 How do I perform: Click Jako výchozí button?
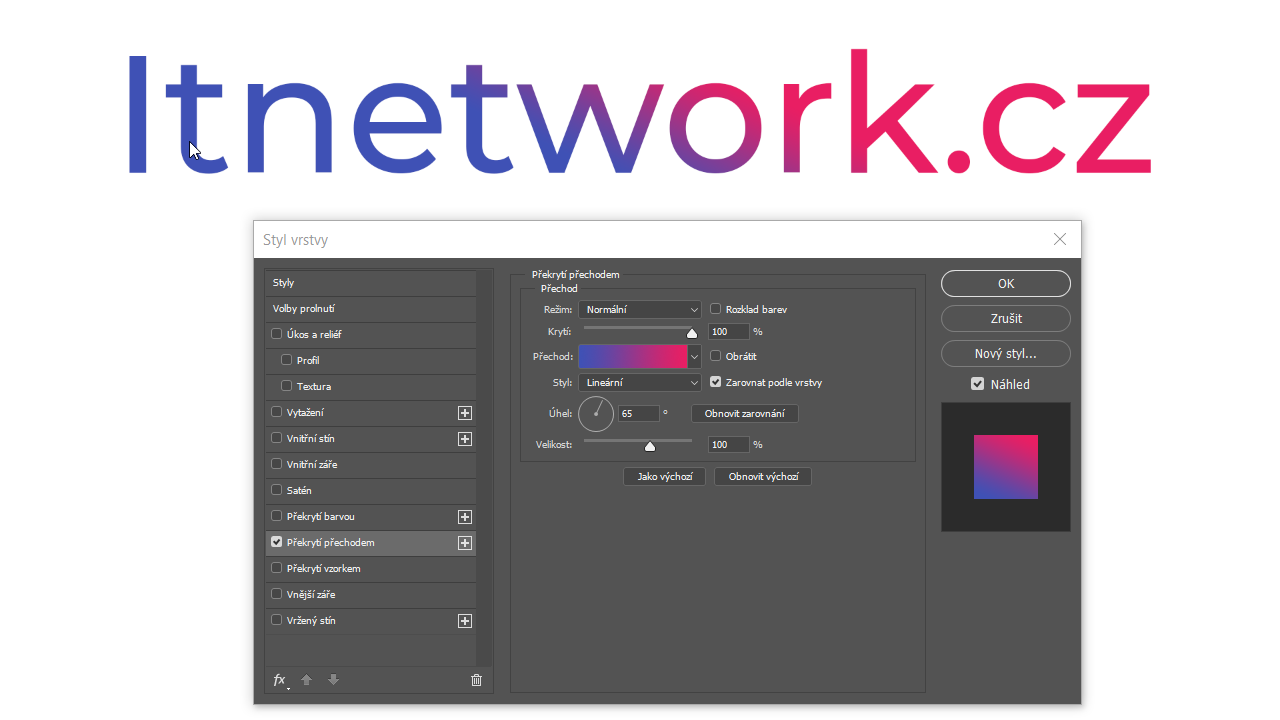coord(664,477)
